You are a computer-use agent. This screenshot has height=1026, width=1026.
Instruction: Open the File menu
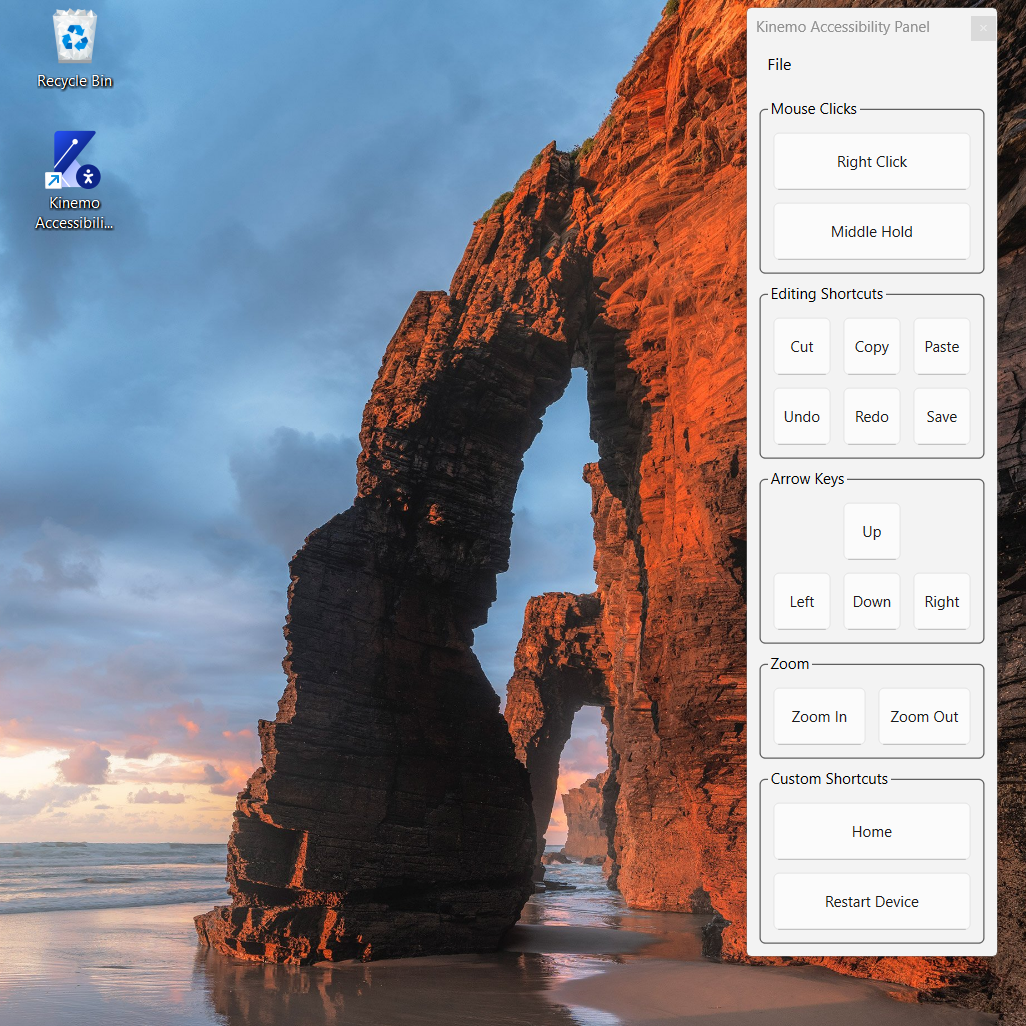point(779,65)
